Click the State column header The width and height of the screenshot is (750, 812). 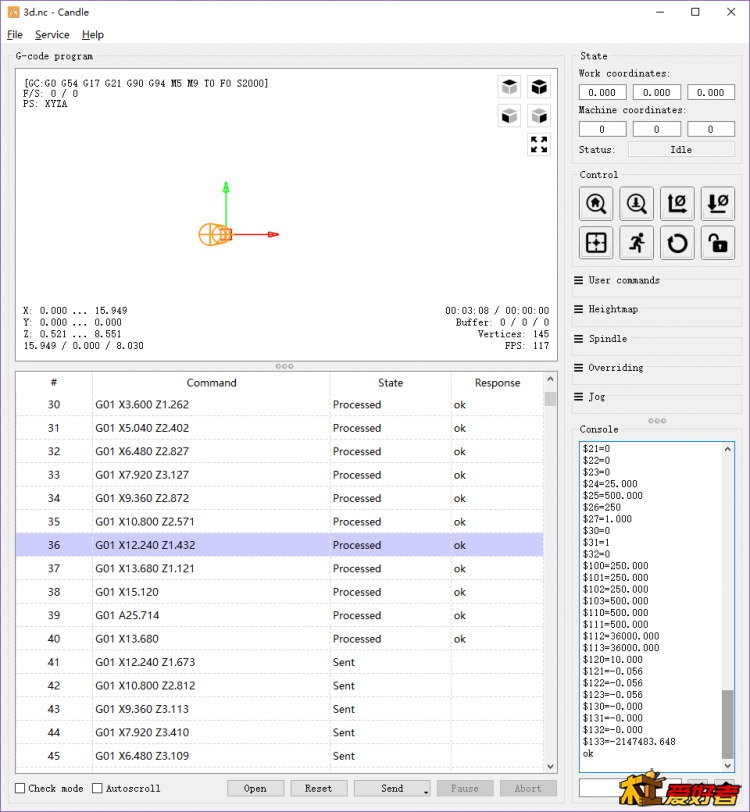tap(390, 383)
